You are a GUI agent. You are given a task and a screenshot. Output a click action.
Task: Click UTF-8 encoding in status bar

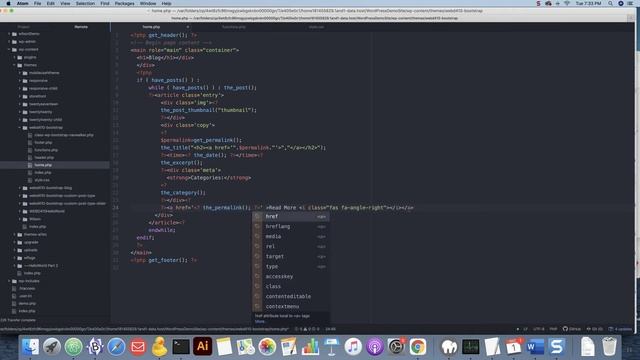tap(539, 329)
